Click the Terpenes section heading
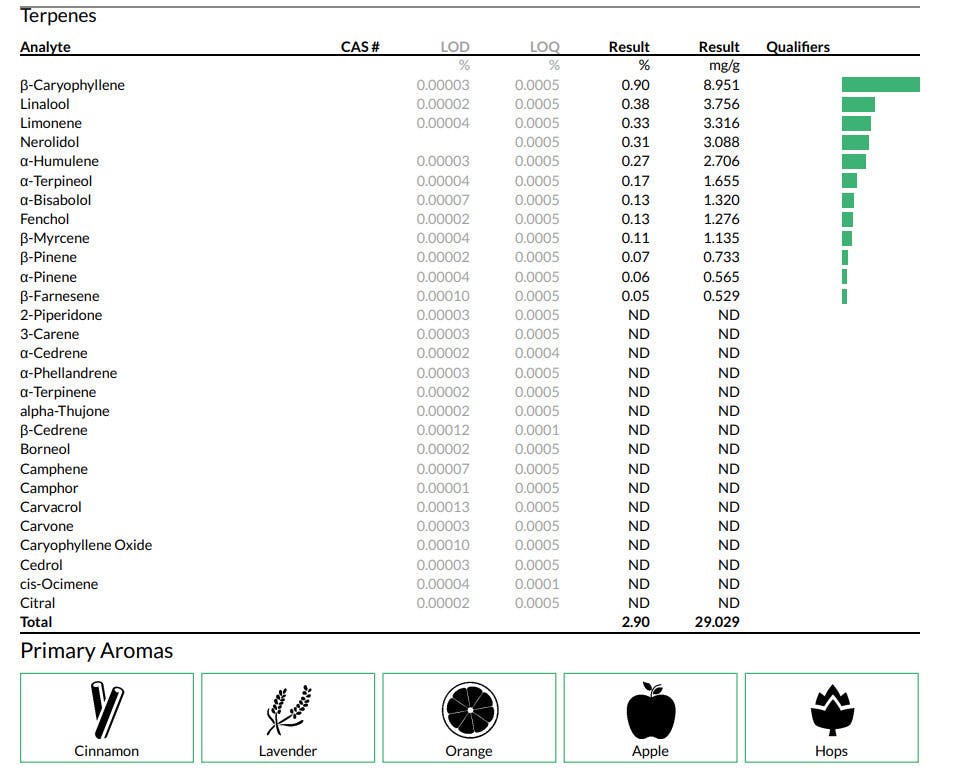Image resolution: width=957 pixels, height=784 pixels. [x=58, y=16]
